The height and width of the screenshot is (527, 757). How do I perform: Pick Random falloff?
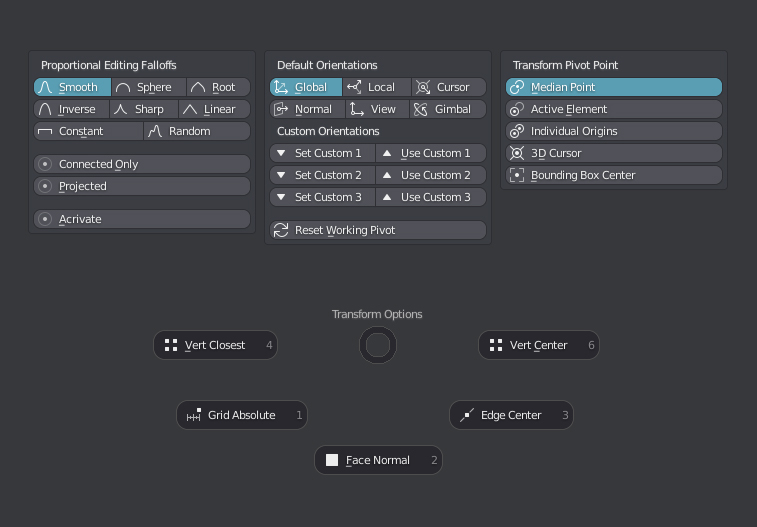[x=197, y=131]
